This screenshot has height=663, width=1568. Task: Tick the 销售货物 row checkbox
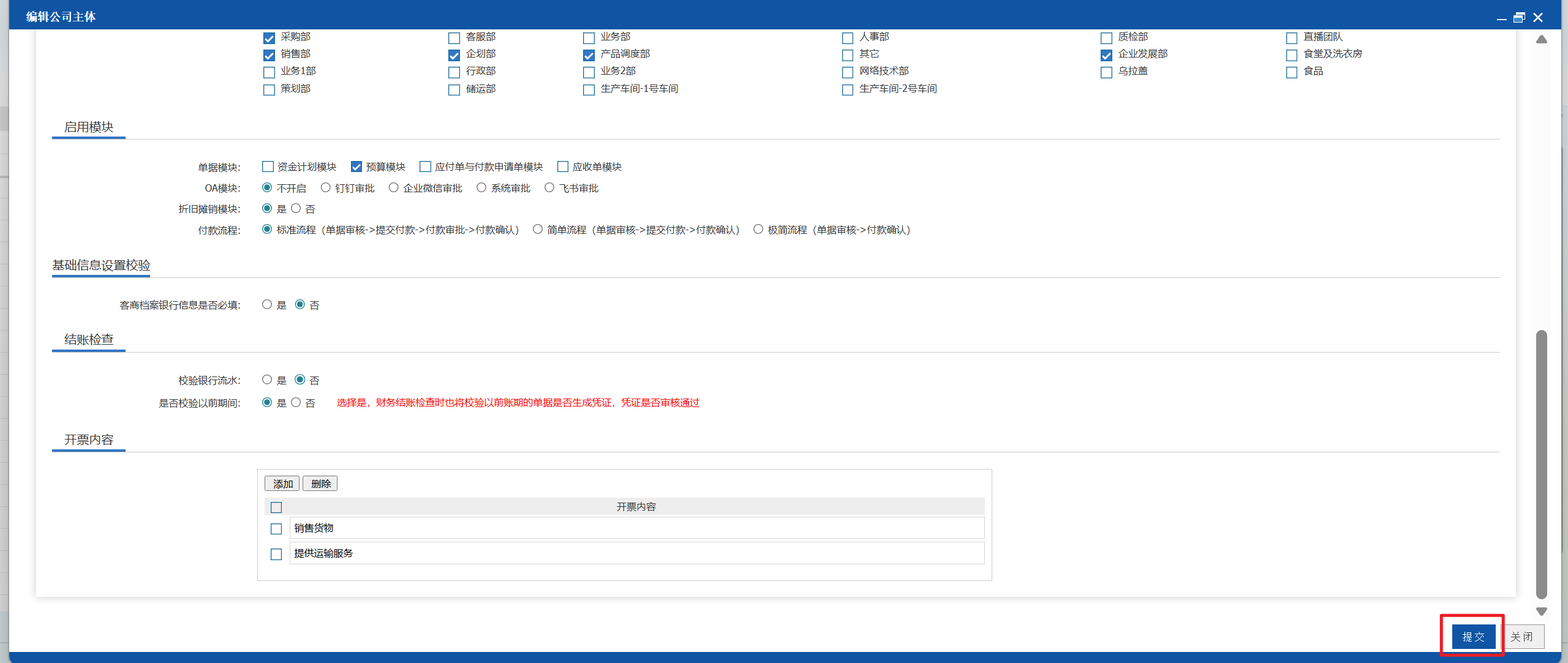point(276,528)
